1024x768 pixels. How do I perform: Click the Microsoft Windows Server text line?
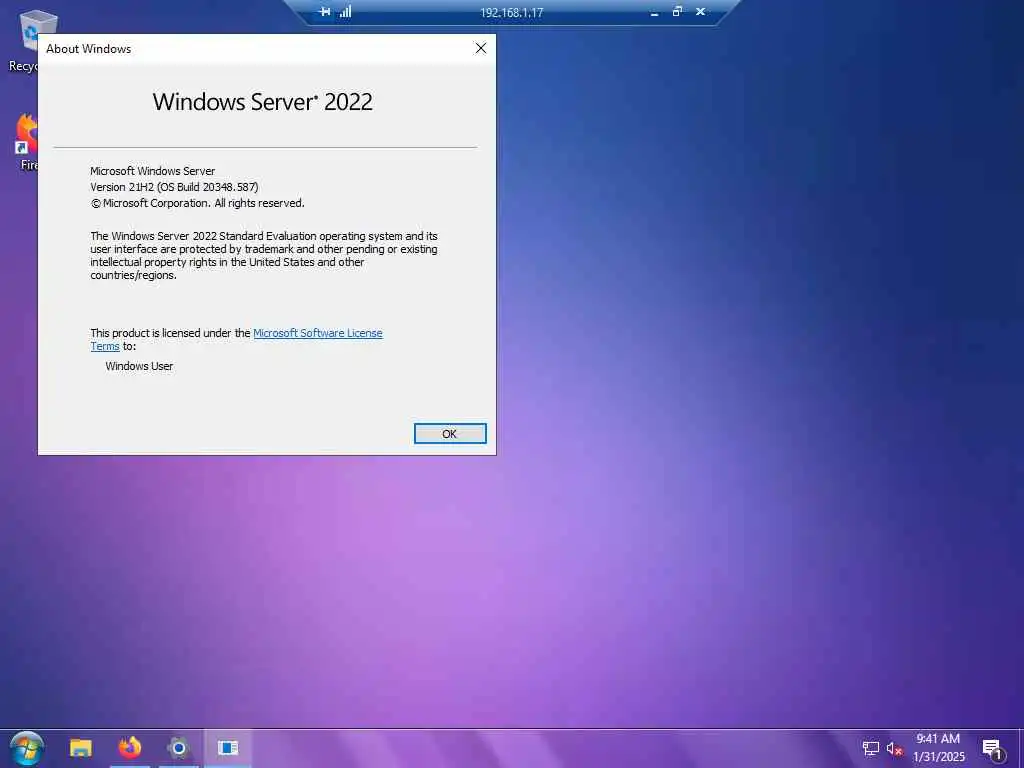pos(152,171)
